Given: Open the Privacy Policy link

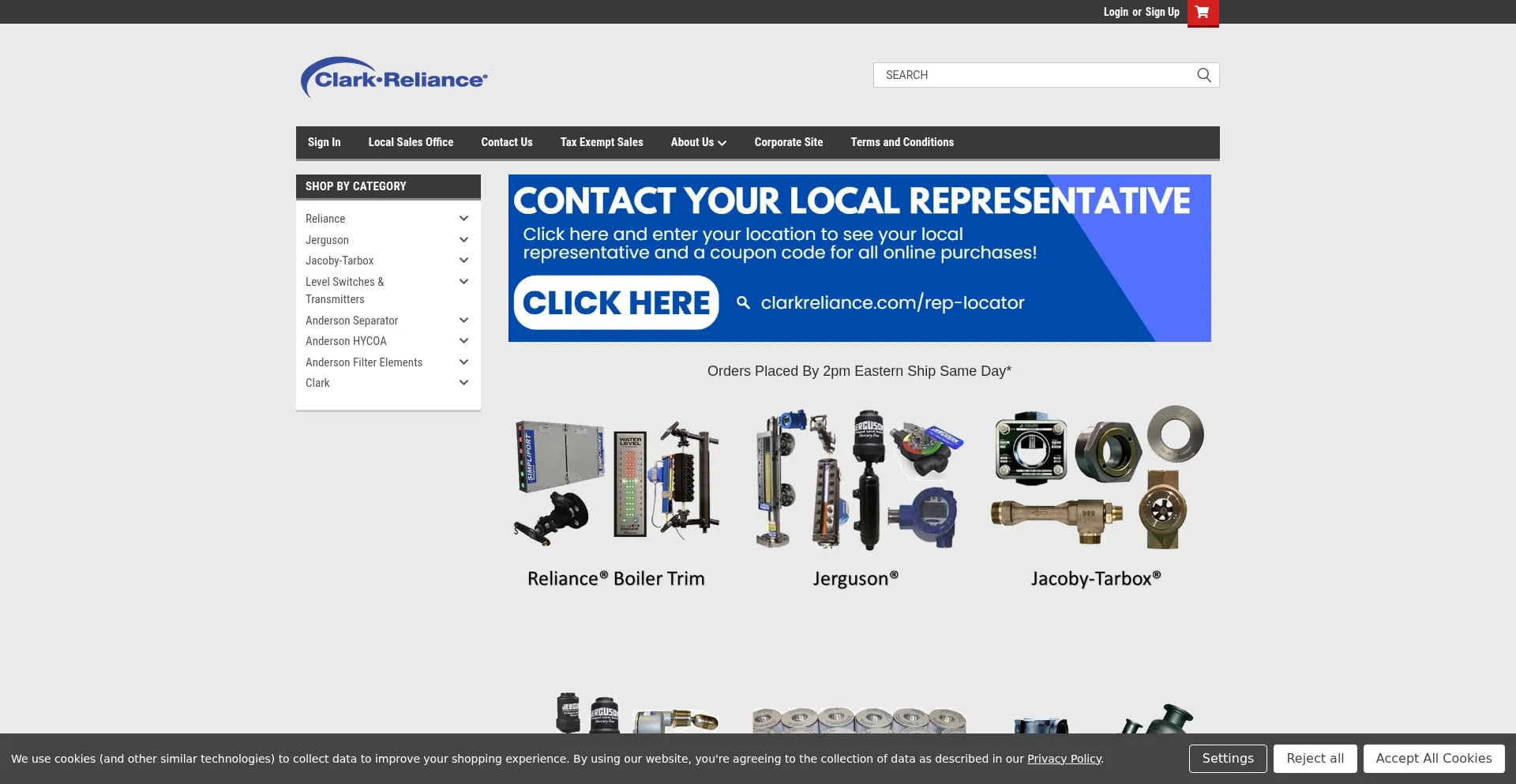Looking at the screenshot, I should pos(1064,759).
